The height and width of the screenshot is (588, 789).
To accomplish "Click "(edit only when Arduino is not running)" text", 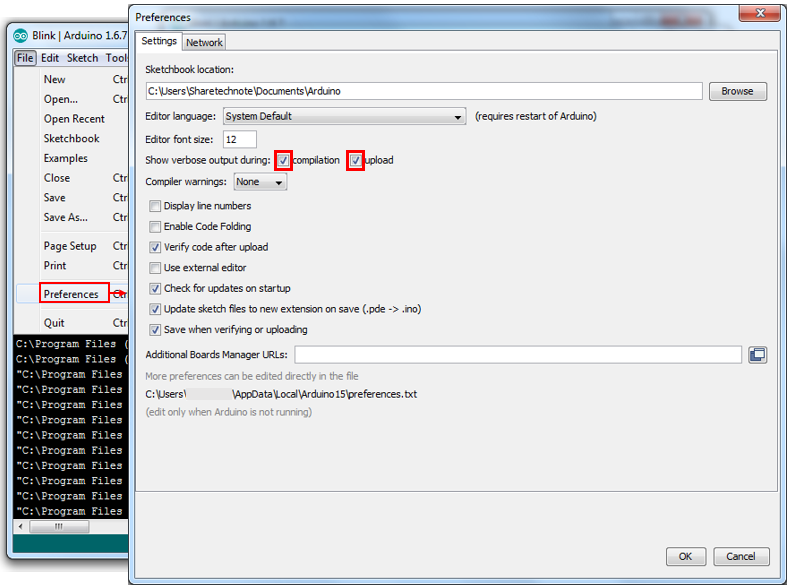I will [x=228, y=412].
